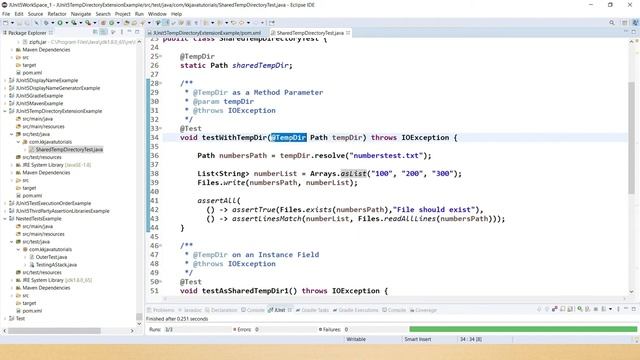
Task: Open the Window menu
Action: pyautogui.click(x=157, y=14)
